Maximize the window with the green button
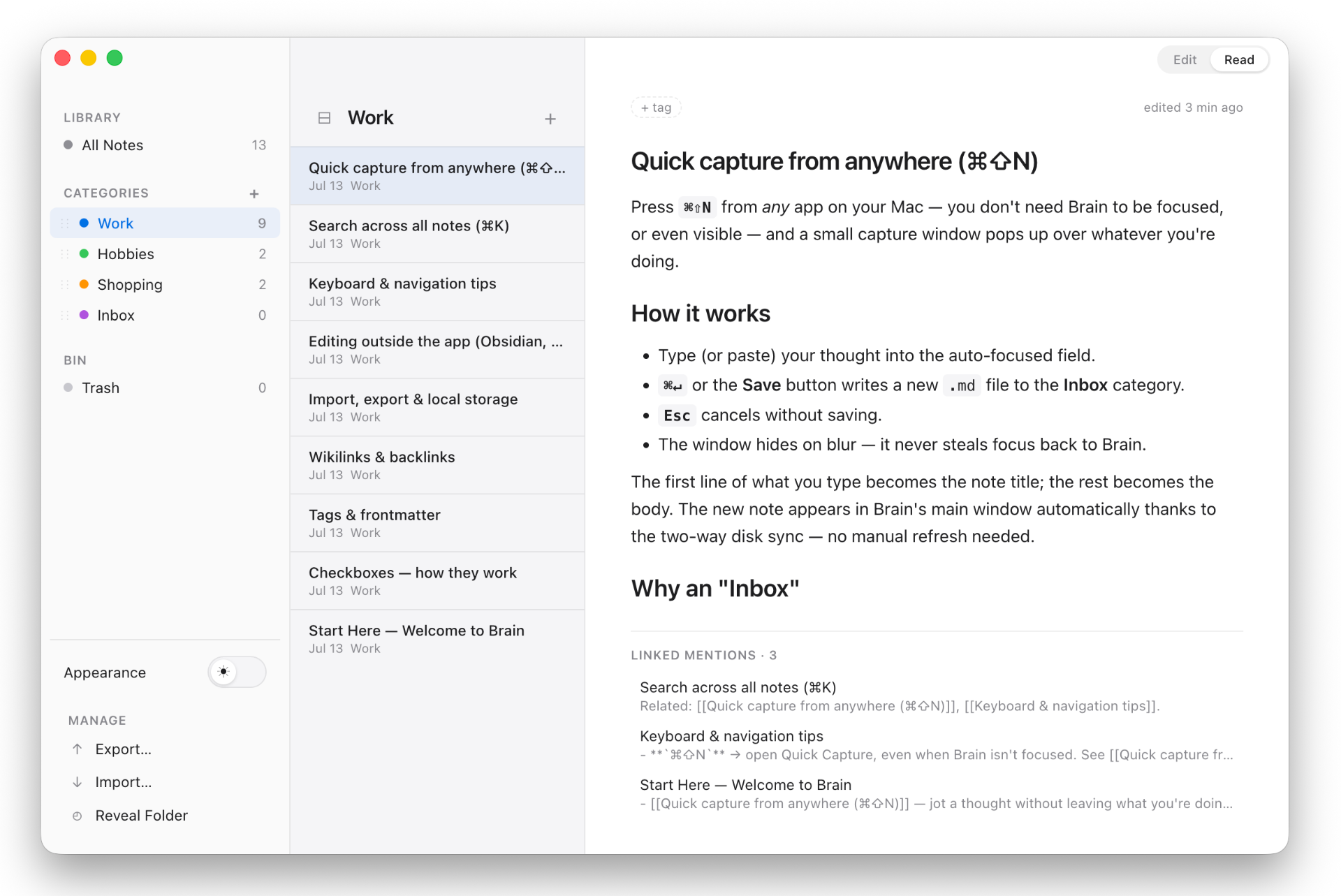Viewport: 1341px width, 896px height. (115, 58)
